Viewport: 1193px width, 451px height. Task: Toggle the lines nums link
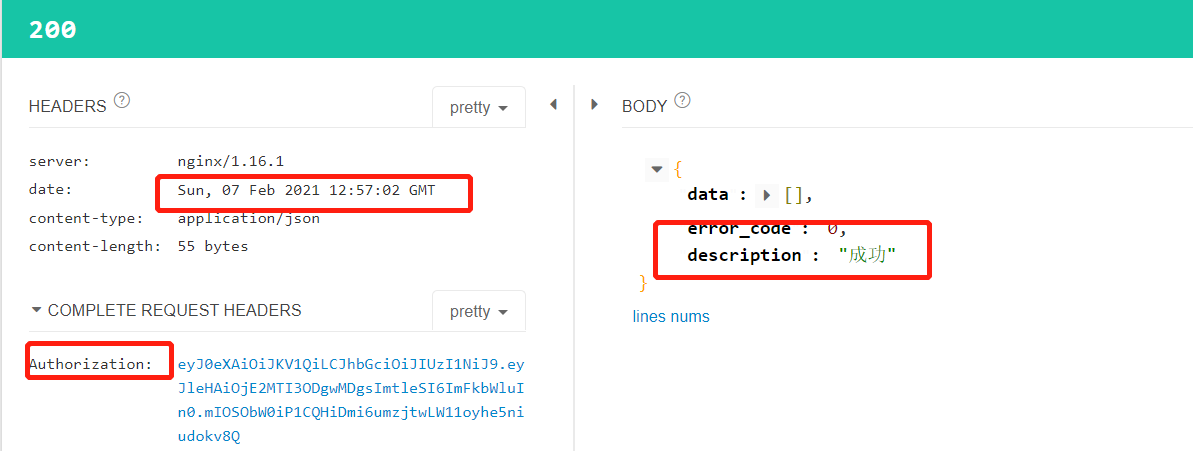[671, 316]
